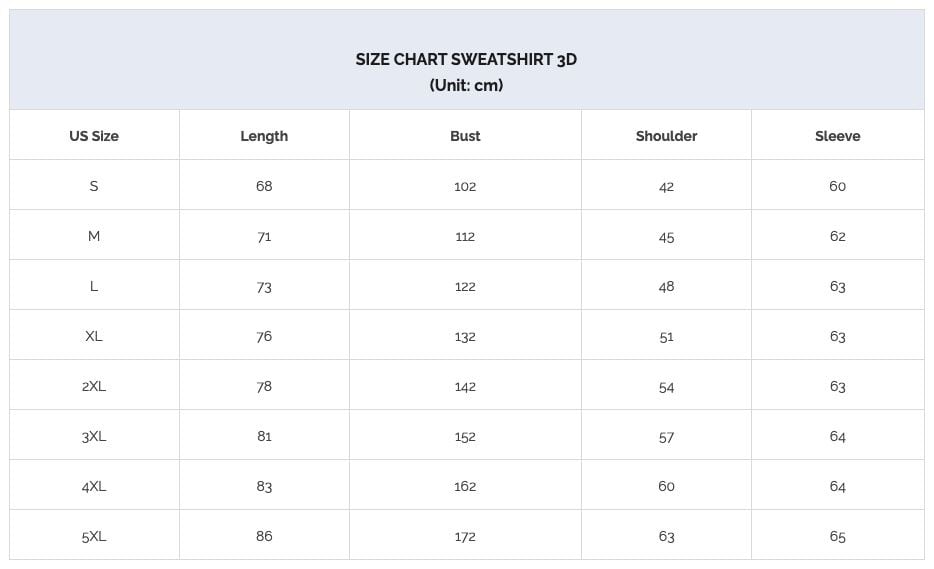Select the Sleeve column header
This screenshot has height=569, width=934.
click(838, 136)
